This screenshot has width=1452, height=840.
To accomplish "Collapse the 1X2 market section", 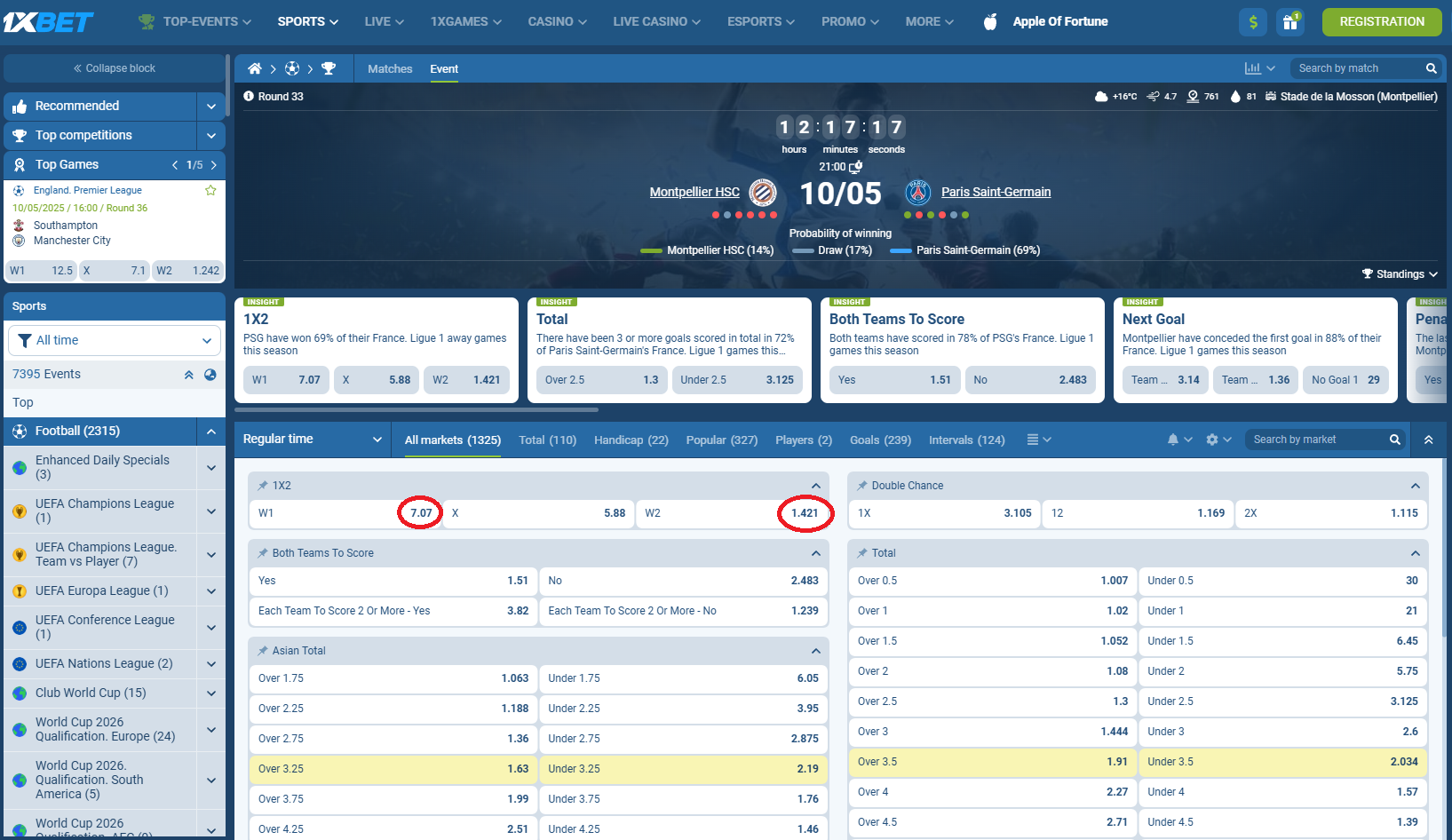I will (816, 486).
